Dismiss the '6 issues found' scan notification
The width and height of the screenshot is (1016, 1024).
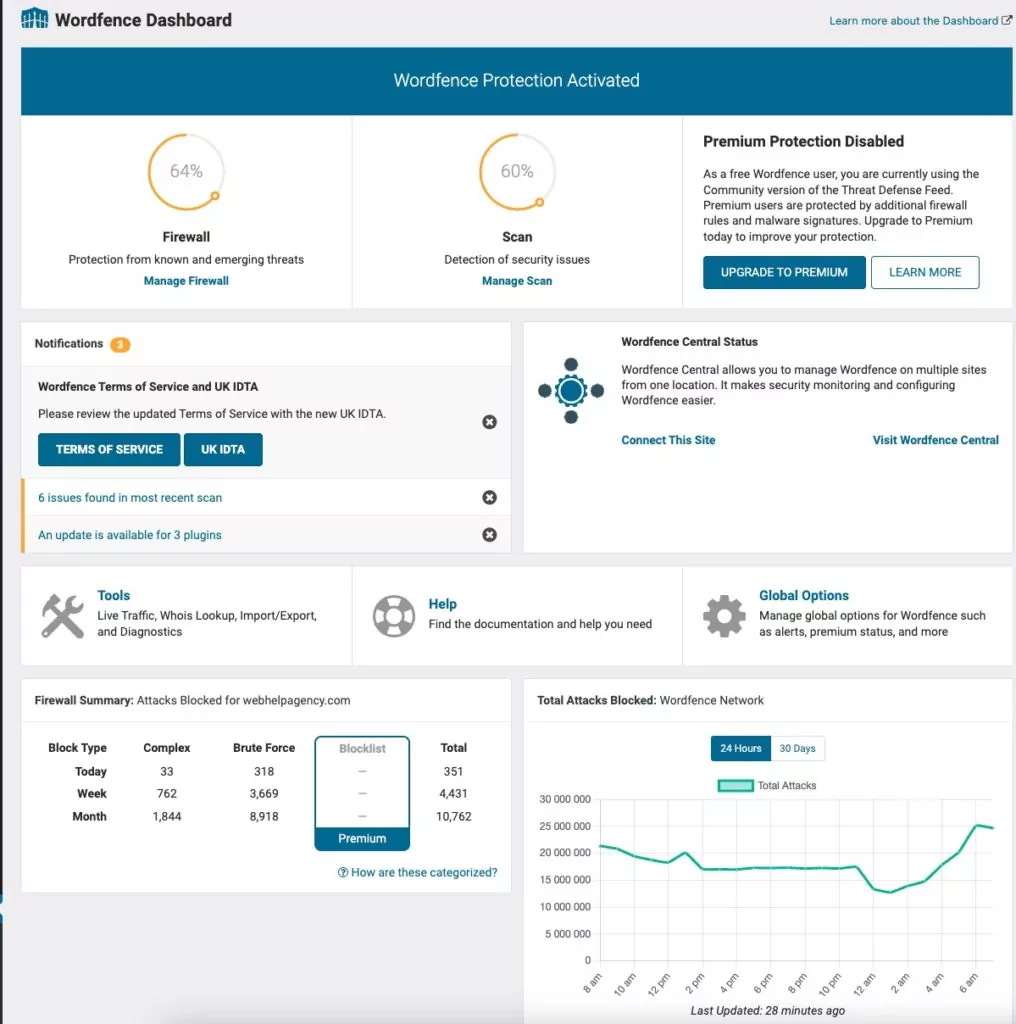pyautogui.click(x=489, y=497)
